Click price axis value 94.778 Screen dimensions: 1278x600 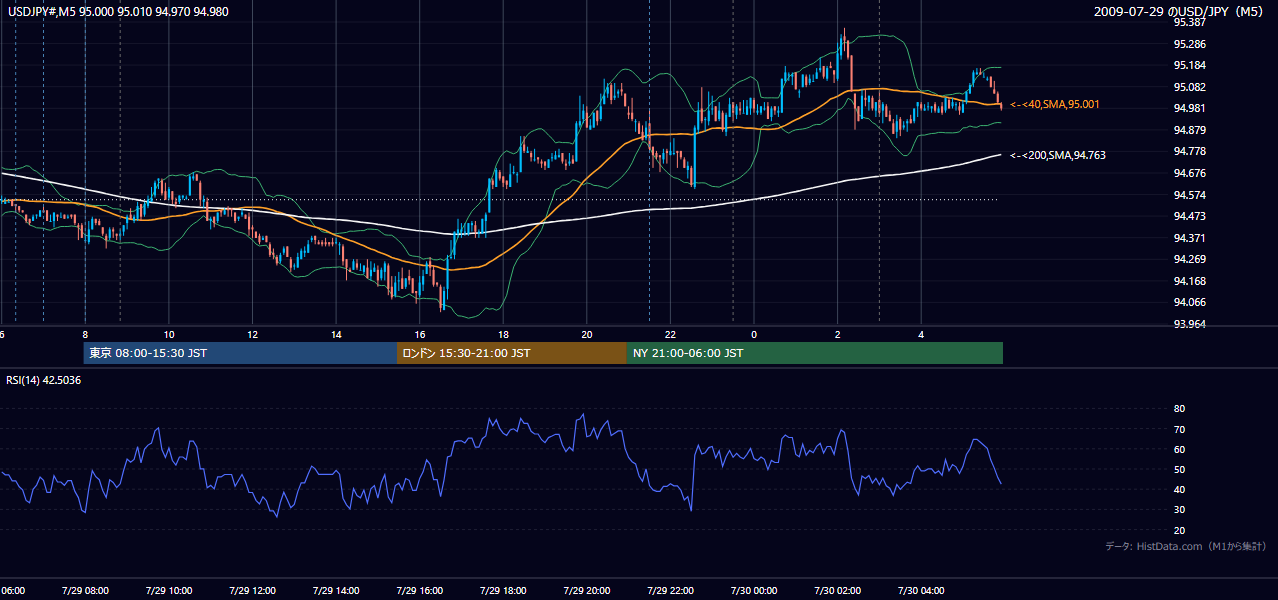[x=1189, y=151]
